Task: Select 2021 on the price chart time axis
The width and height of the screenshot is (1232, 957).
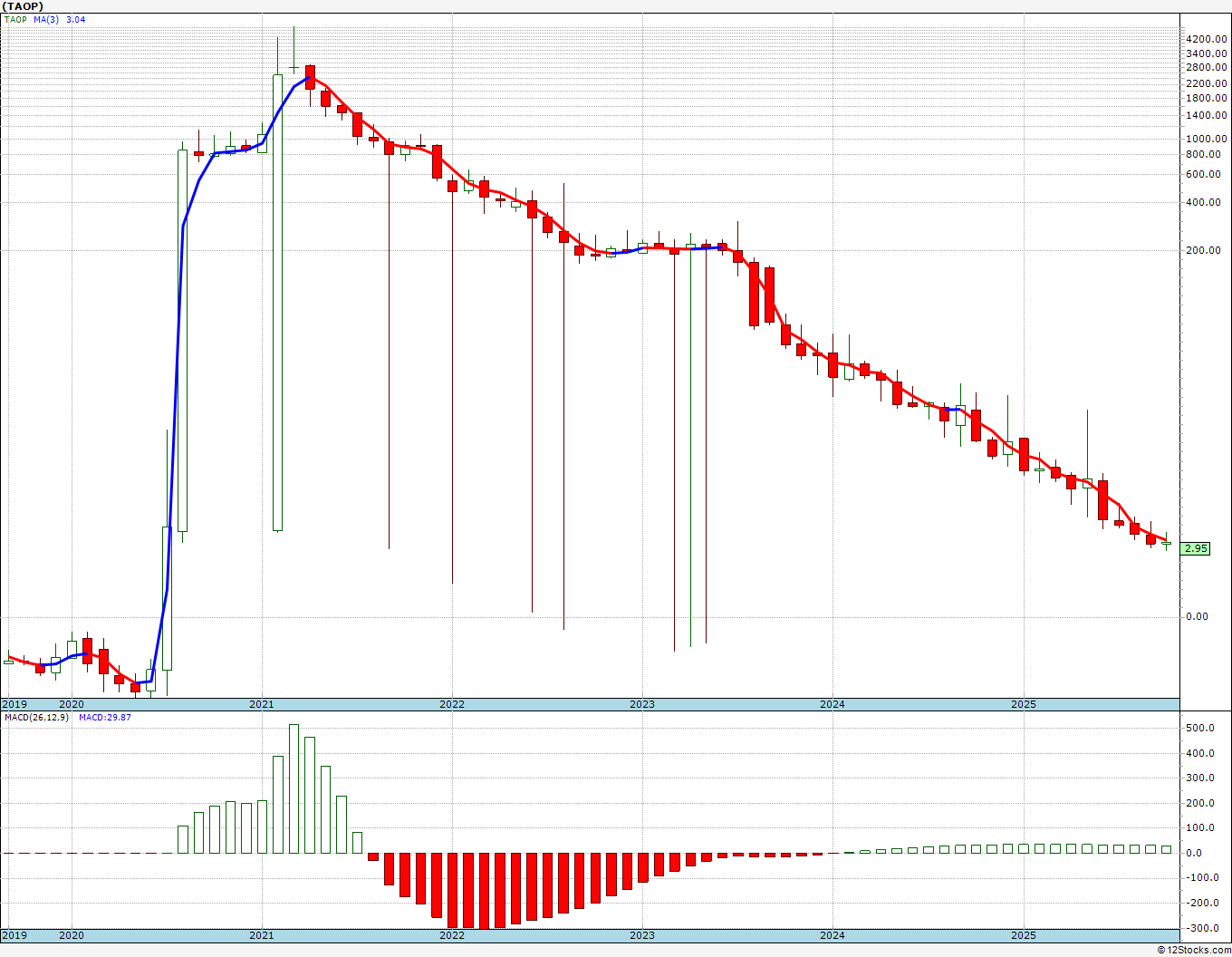Action: pyautogui.click(x=261, y=704)
